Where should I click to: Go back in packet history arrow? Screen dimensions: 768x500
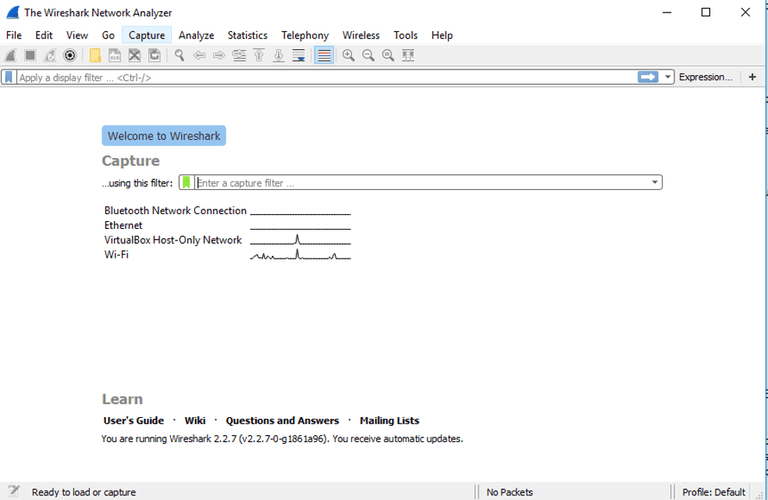click(199, 55)
